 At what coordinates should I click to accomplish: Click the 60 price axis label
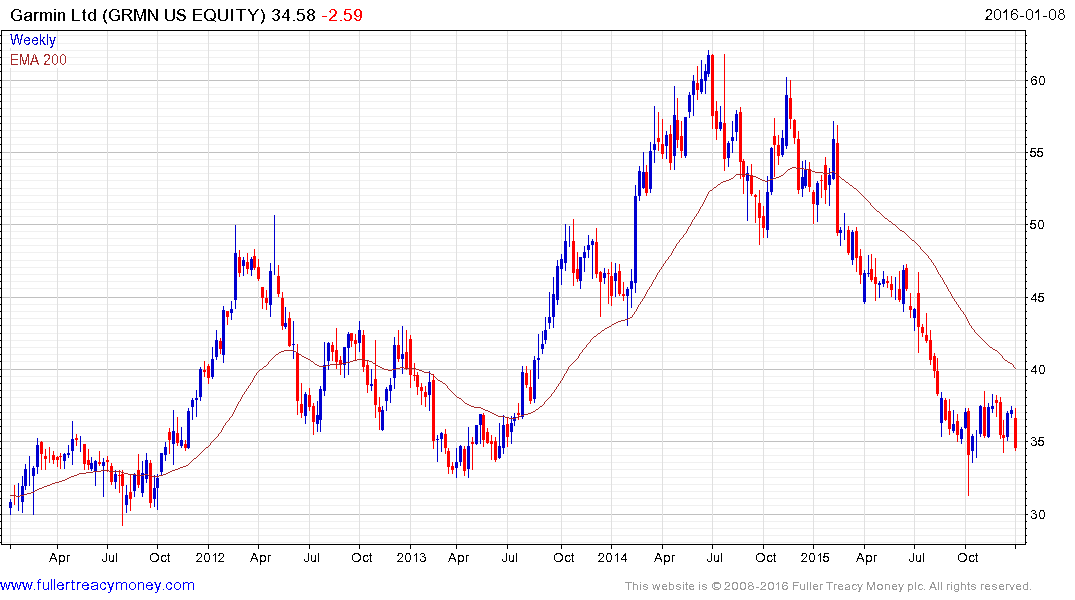tap(1038, 80)
